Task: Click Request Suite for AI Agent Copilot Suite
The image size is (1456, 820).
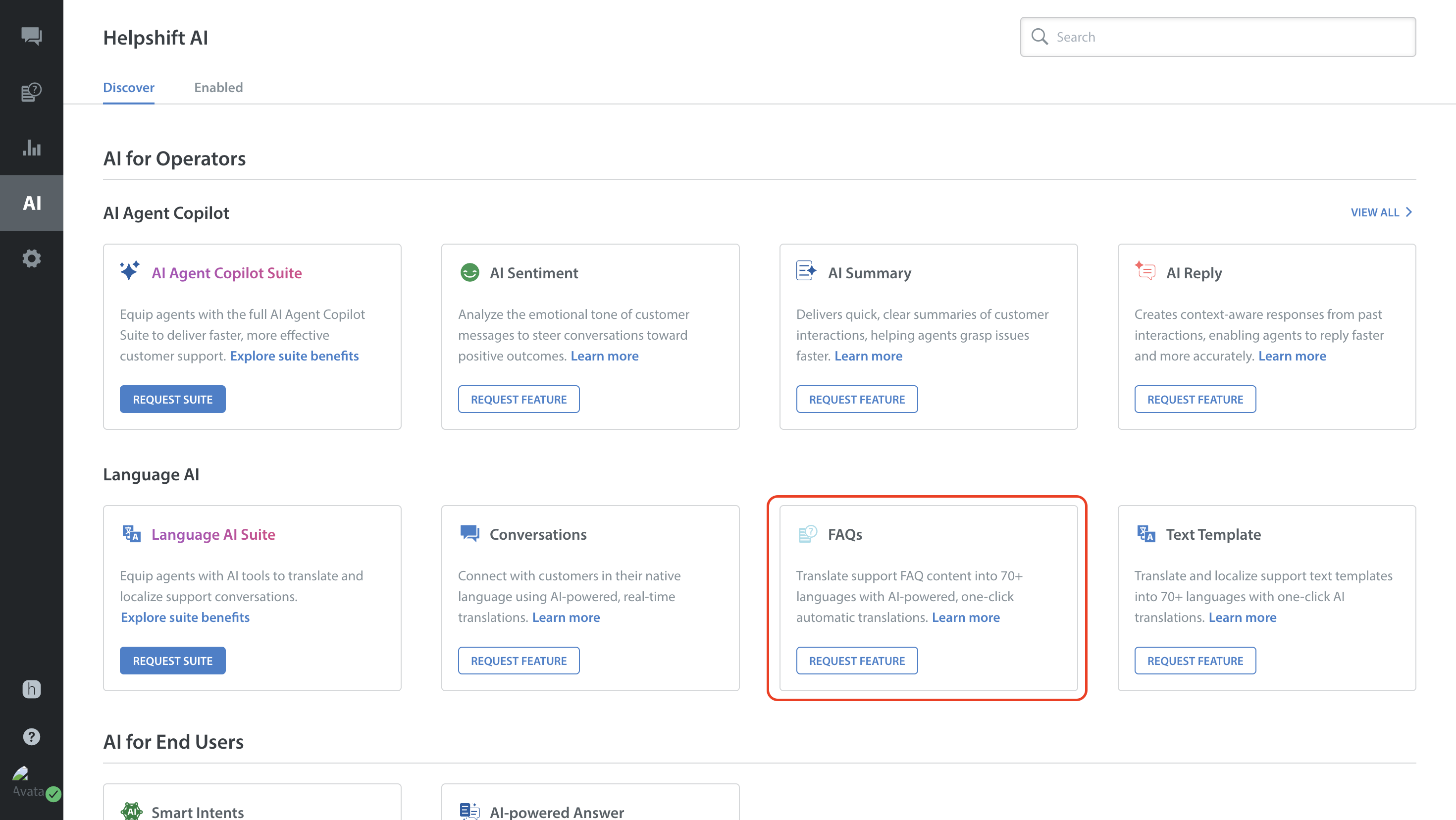Action: click(x=172, y=399)
